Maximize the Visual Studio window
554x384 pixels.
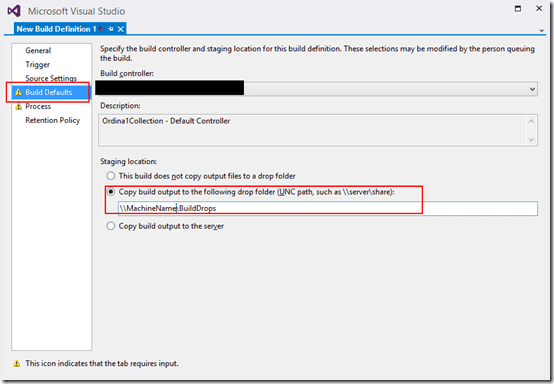(518, 8)
